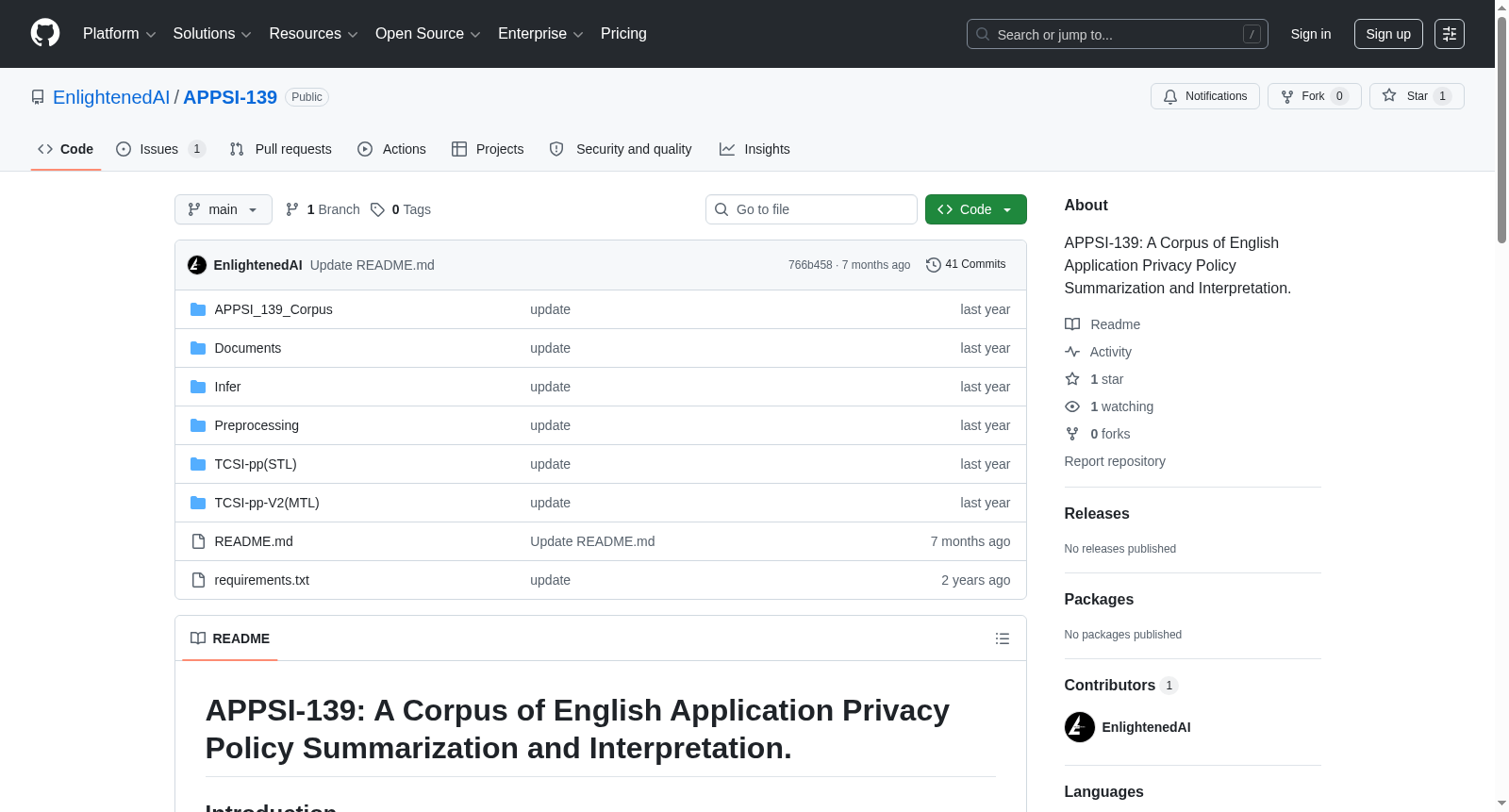Open the README.md file name
The image size is (1509, 812).
pos(254,541)
